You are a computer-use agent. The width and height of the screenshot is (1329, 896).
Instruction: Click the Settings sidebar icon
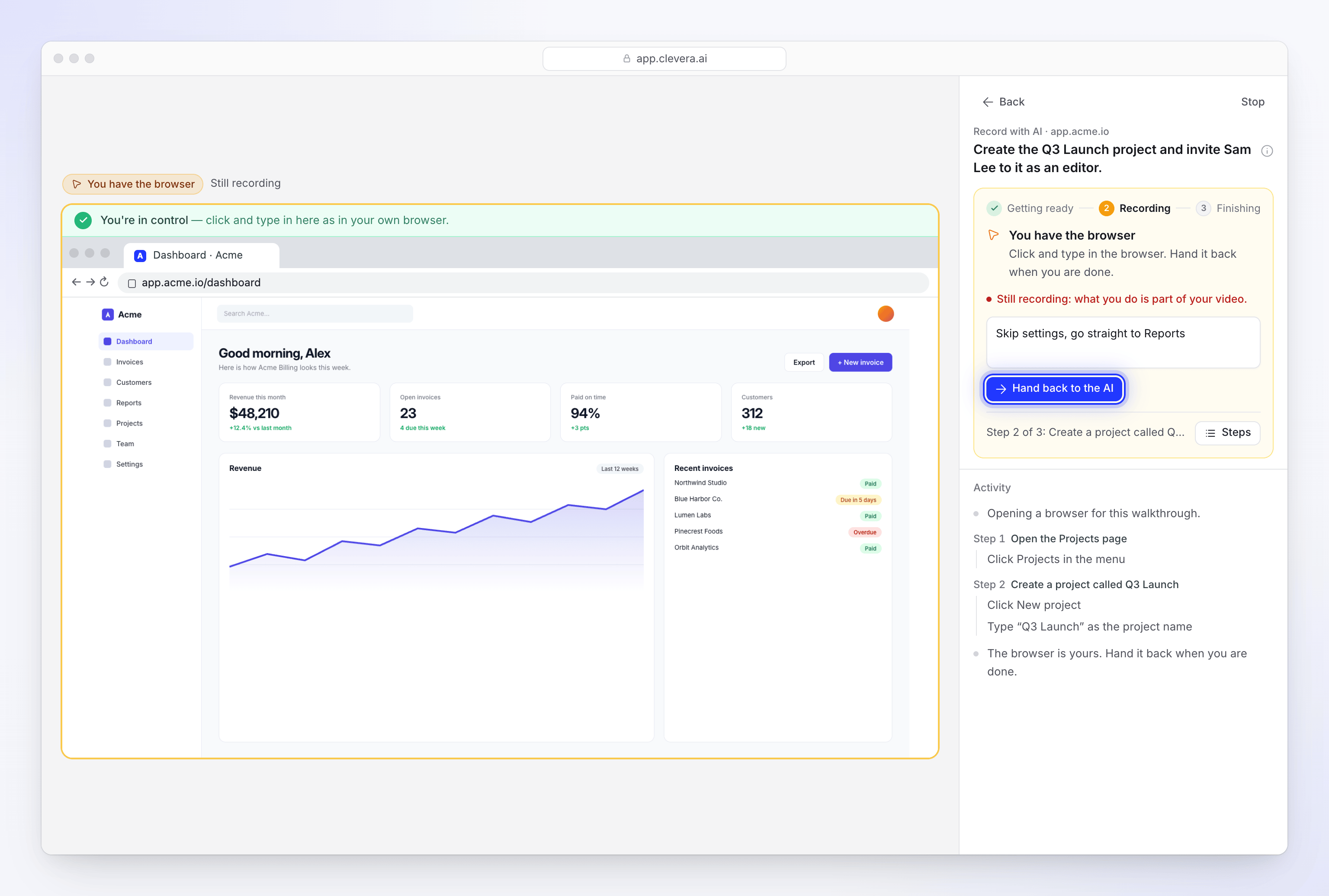[x=107, y=464]
